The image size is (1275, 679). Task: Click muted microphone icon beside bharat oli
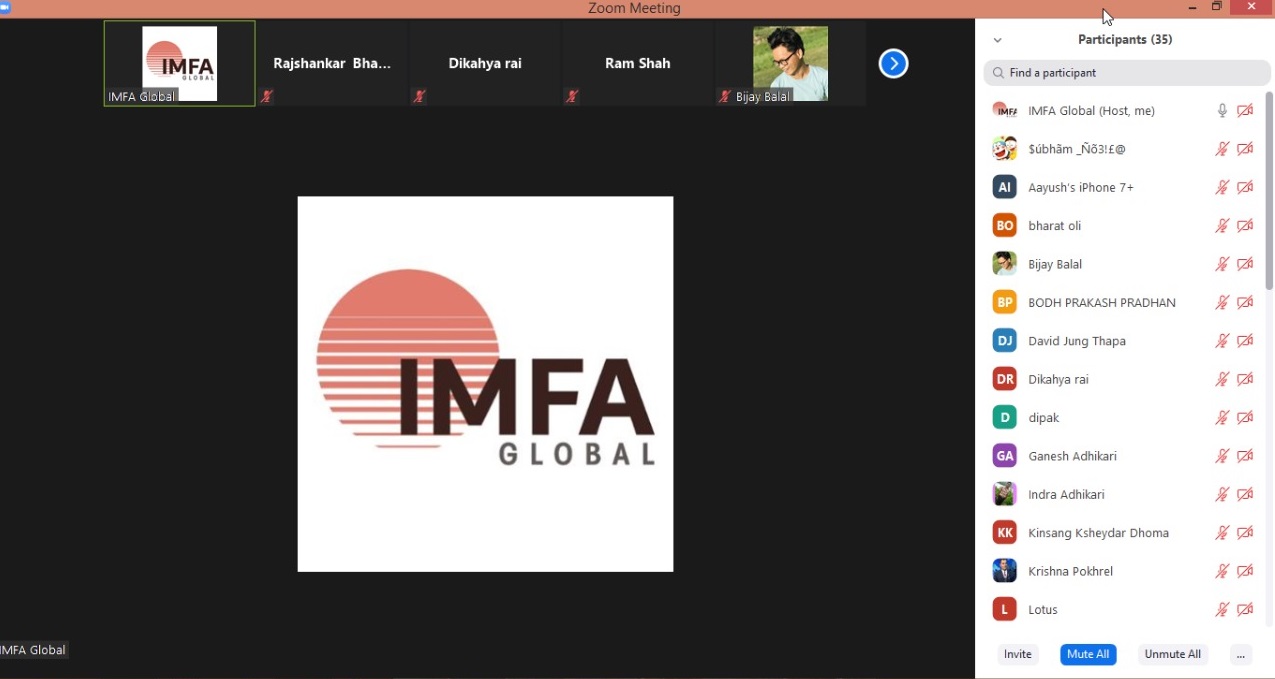click(1222, 226)
